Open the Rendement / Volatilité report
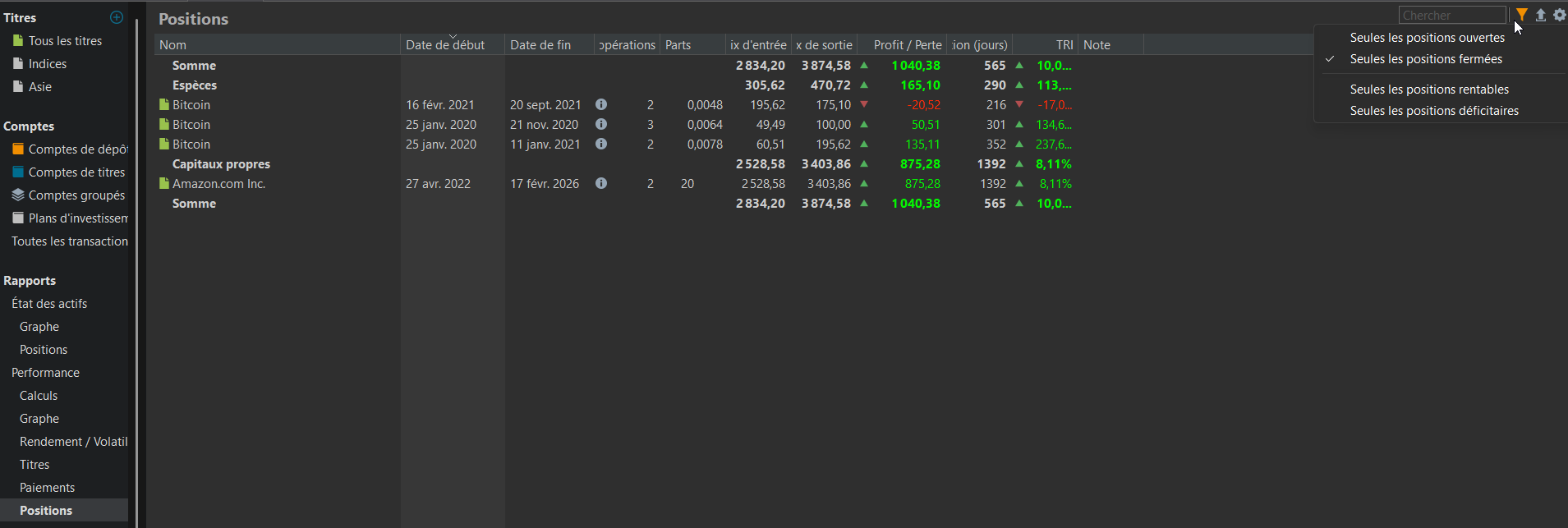This screenshot has height=528, width=1568. [73, 442]
